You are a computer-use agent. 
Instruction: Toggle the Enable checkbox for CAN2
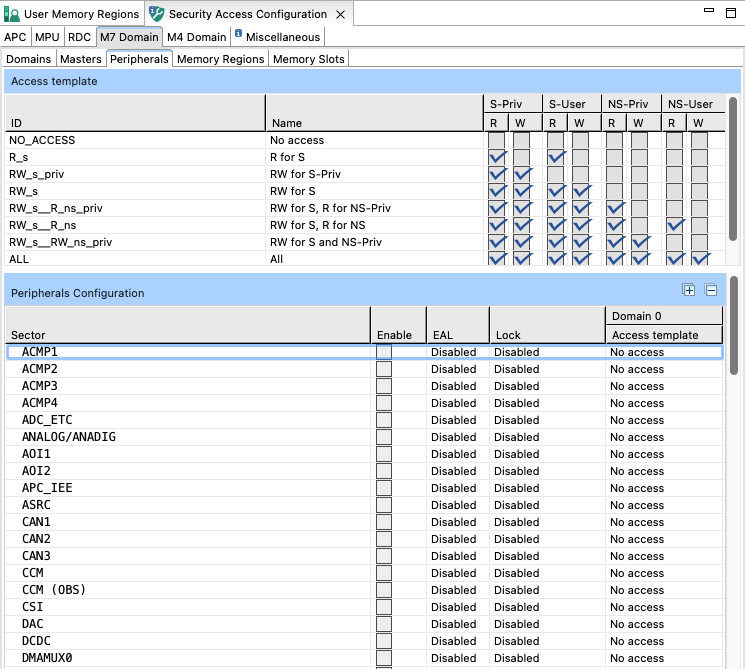[x=384, y=539]
